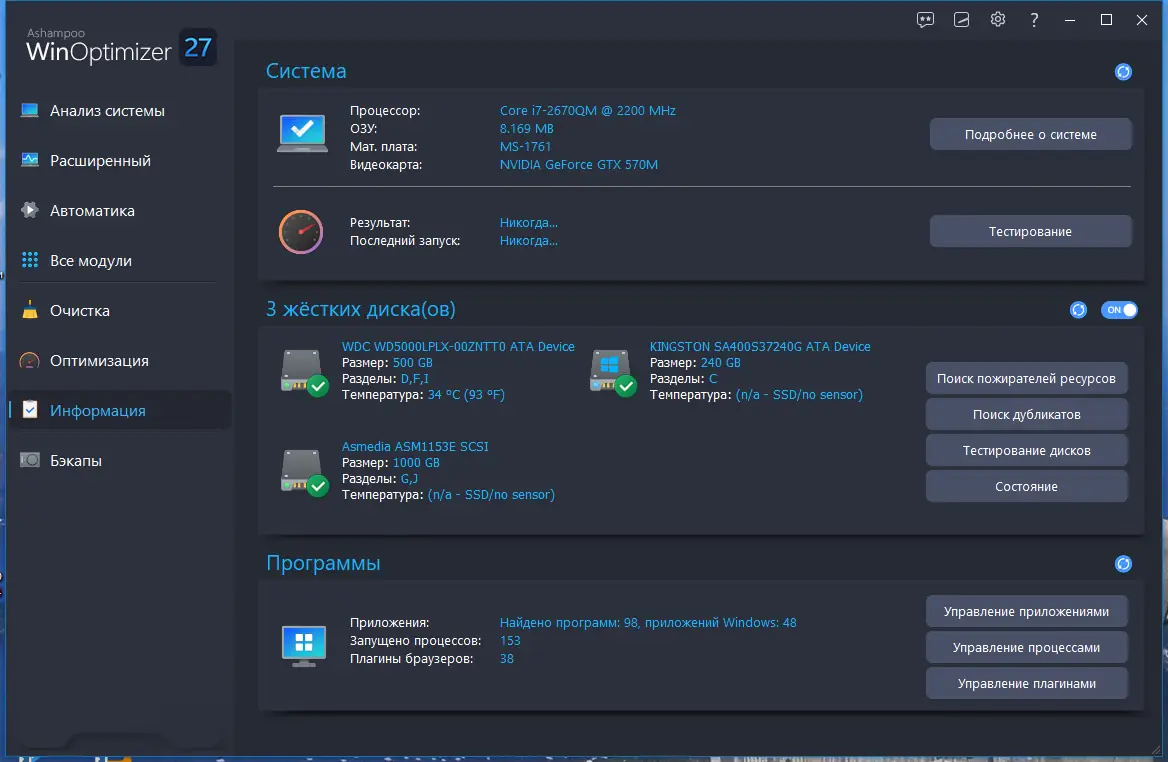The width and height of the screenshot is (1168, 762).
Task: Toggle the hard disks ON switch
Action: coord(1120,310)
